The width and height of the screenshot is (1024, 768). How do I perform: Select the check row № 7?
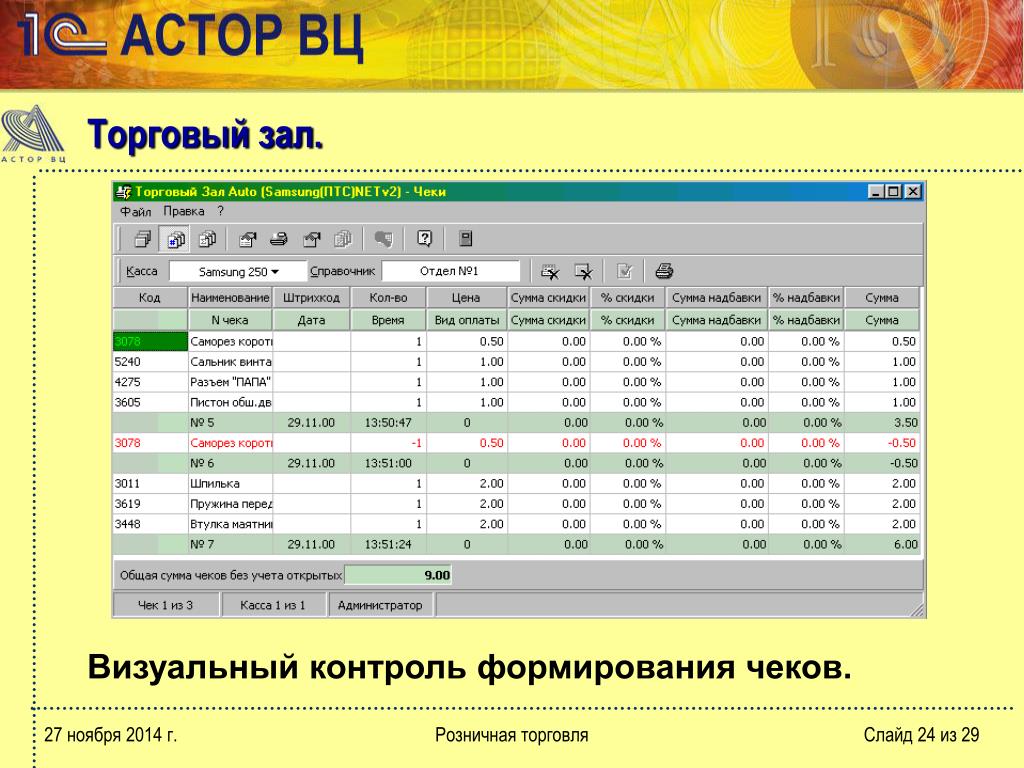coord(517,544)
